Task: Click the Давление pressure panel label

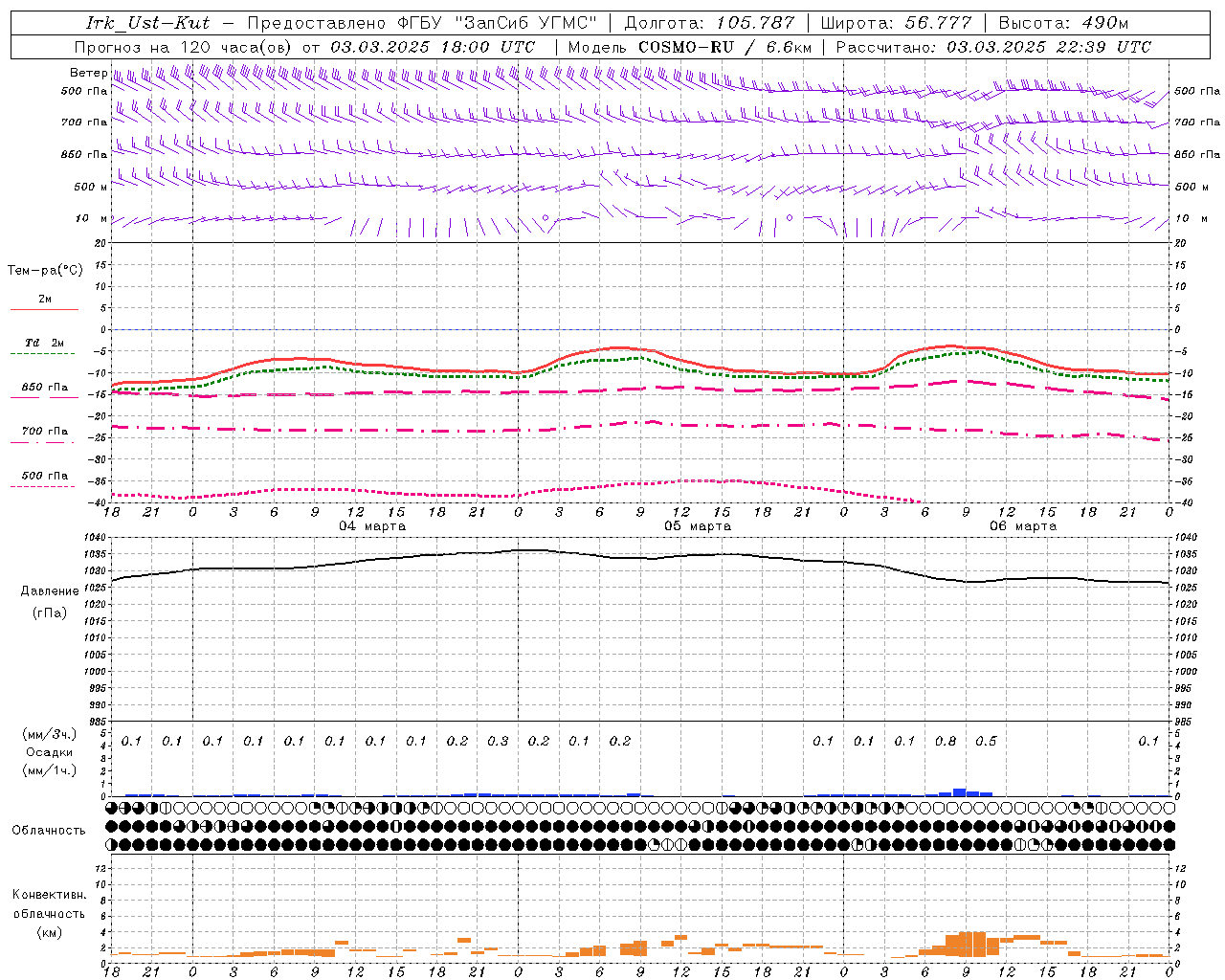Action: pyautogui.click(x=50, y=591)
